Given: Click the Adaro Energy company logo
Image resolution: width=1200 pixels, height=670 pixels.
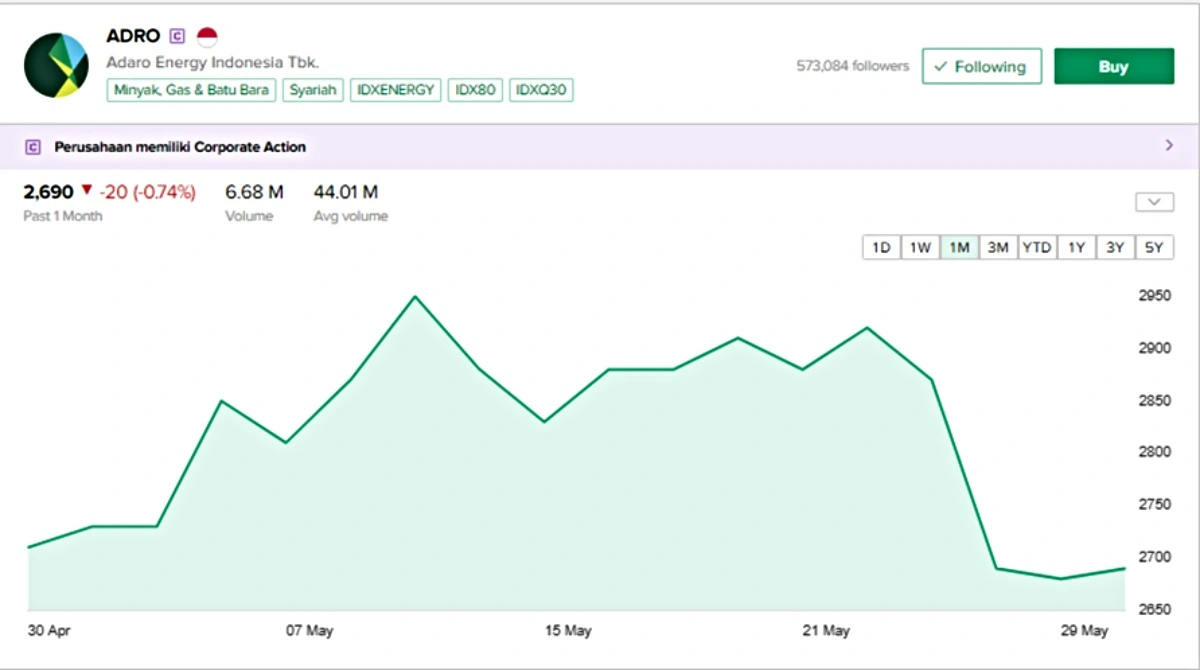Looking at the screenshot, I should coord(57,65).
